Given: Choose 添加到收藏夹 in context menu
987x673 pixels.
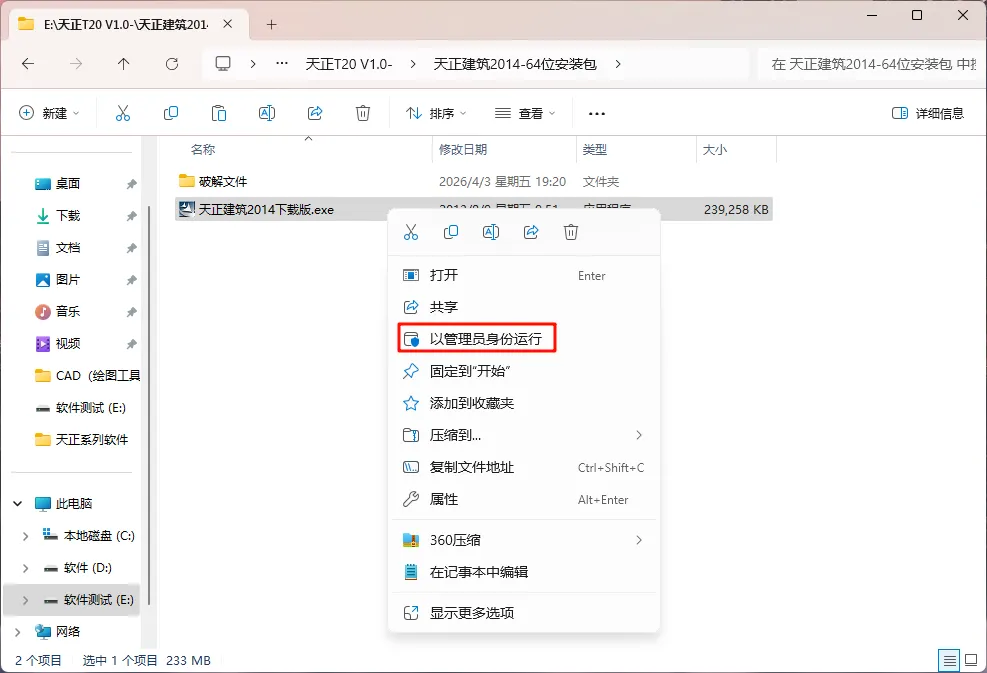Looking at the screenshot, I should click(524, 403).
